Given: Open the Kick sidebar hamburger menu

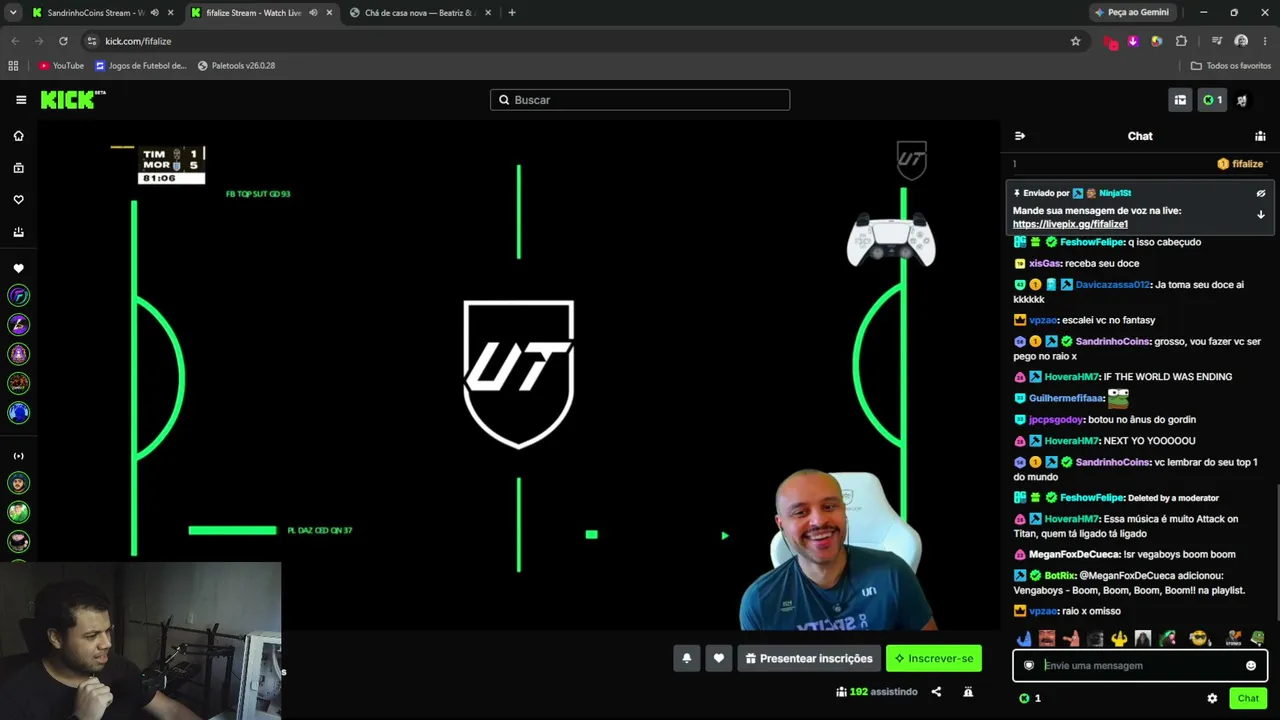Looking at the screenshot, I should click(21, 100).
